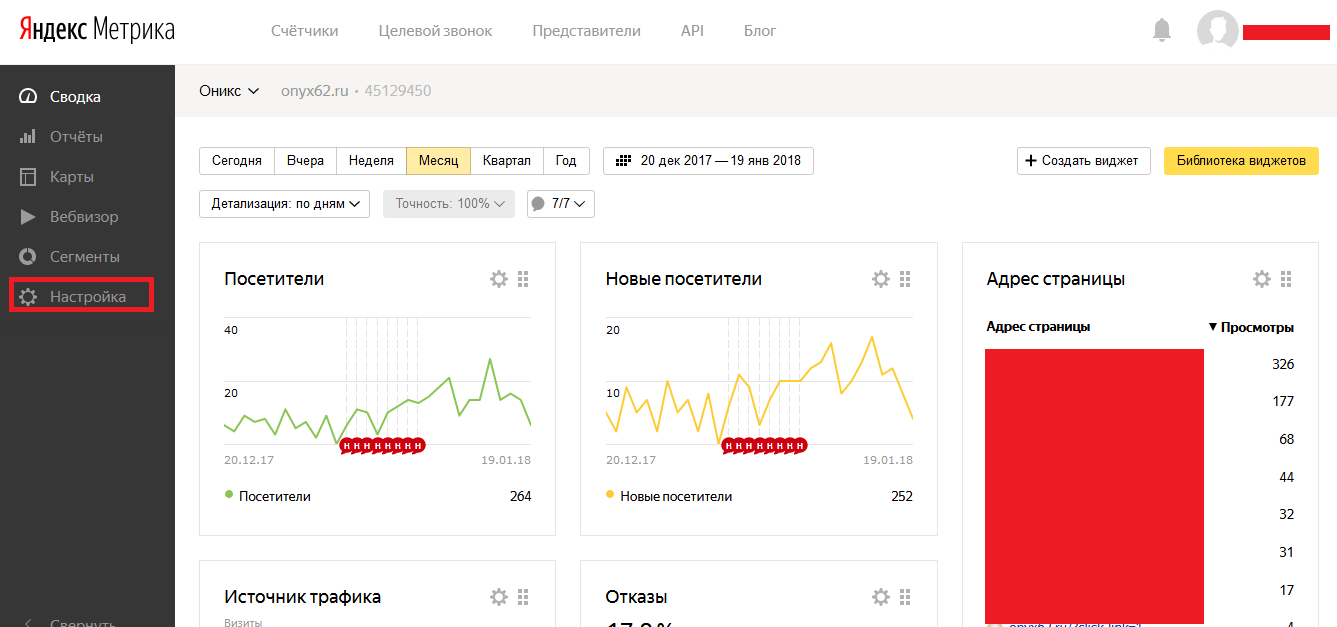Click the Создать виджет button
This screenshot has width=1337, height=627.
[1084, 161]
